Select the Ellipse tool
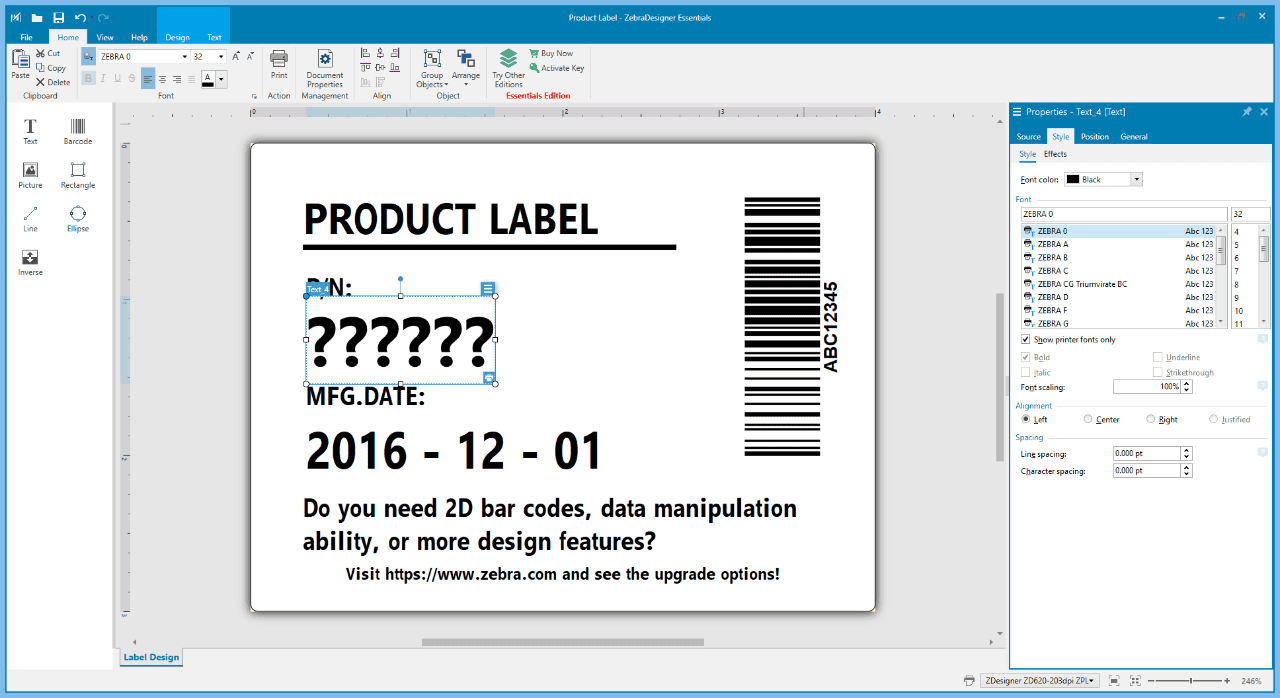The image size is (1280, 698). tap(77, 219)
